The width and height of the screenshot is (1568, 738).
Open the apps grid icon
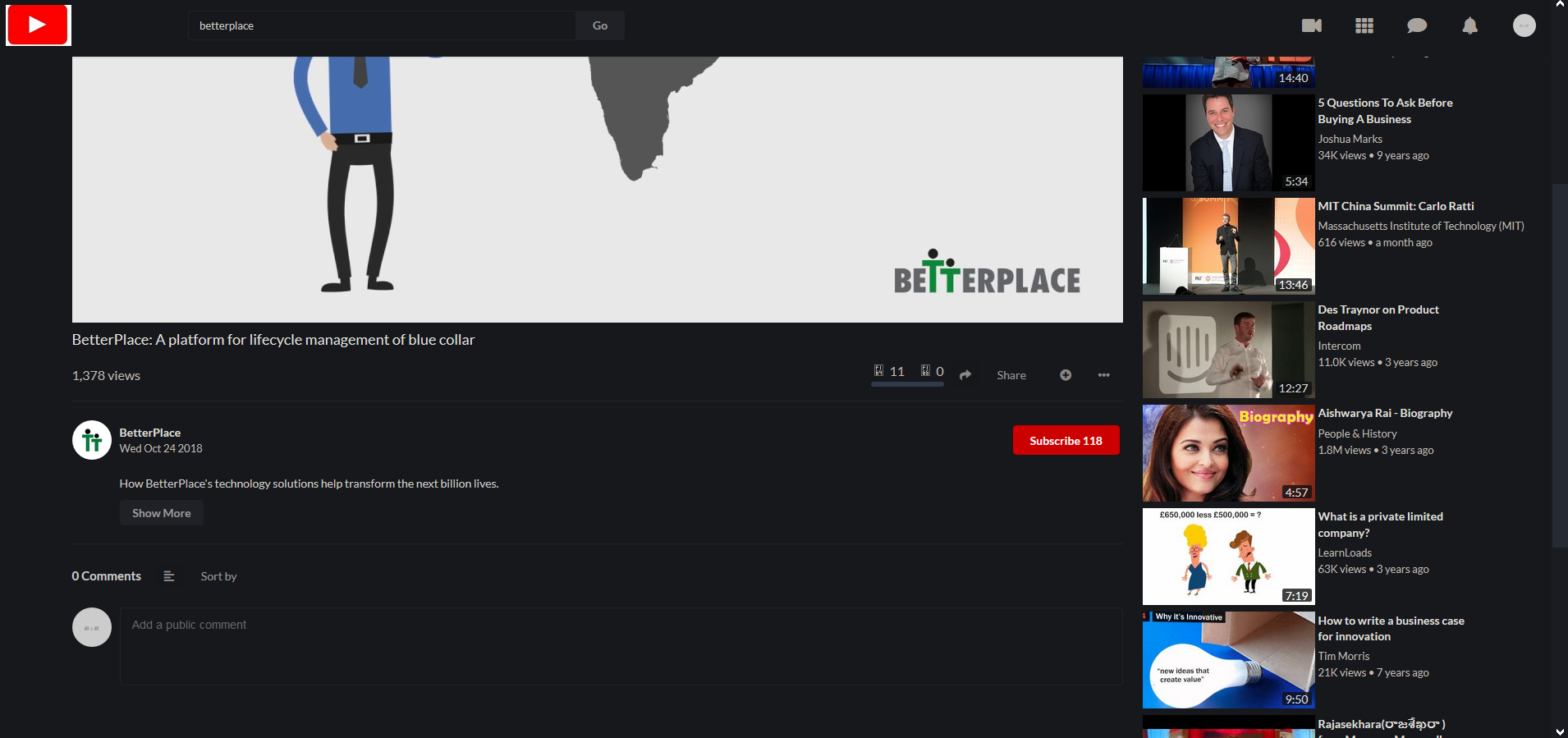1364,25
